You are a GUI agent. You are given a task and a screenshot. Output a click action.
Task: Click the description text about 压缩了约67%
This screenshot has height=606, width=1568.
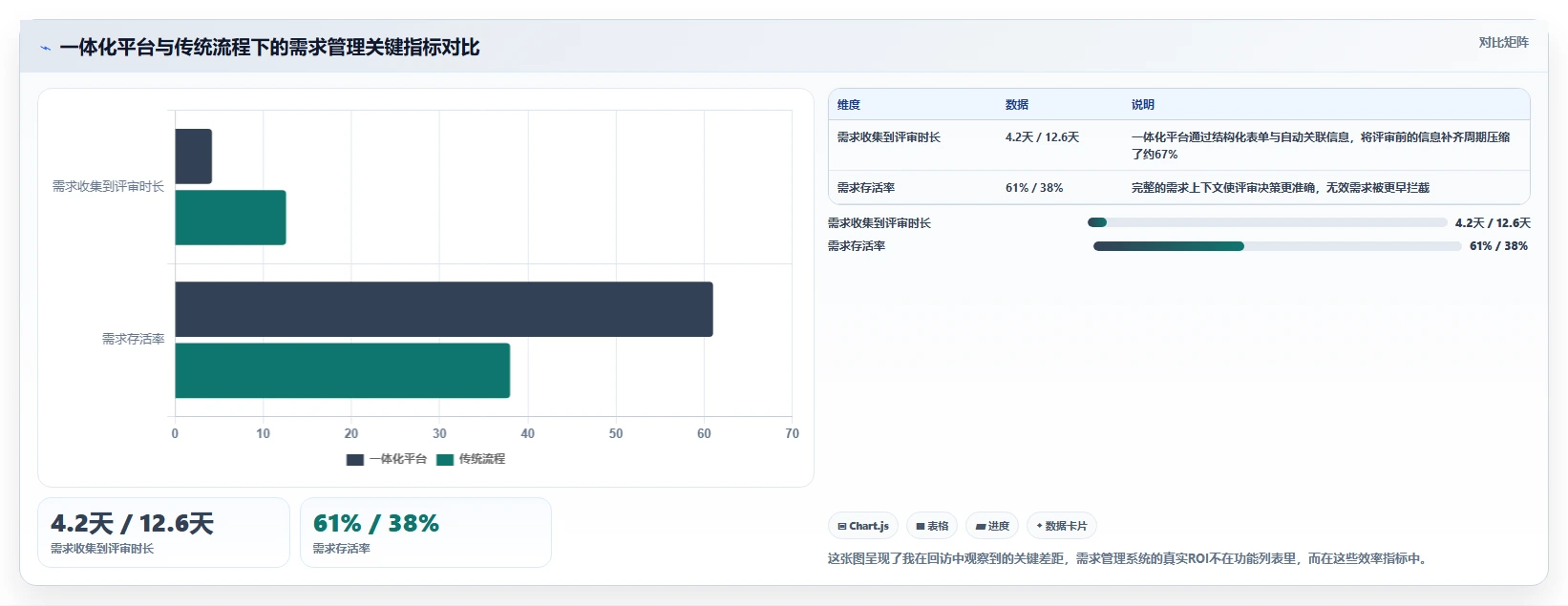(1321, 145)
